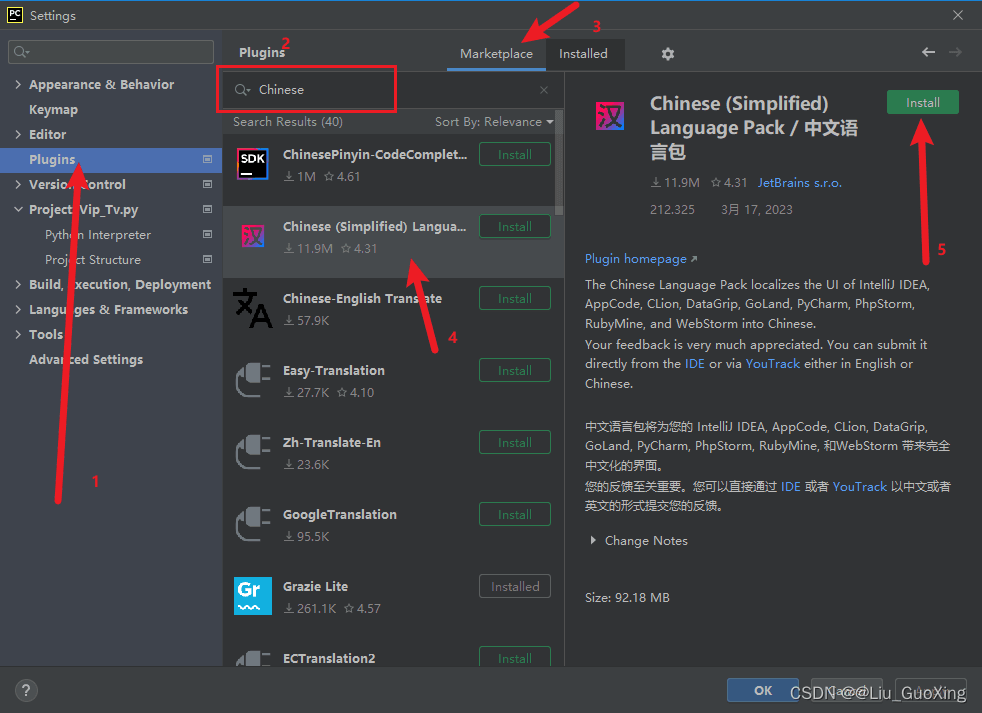Install the Chinese language pack from details

coord(923,103)
